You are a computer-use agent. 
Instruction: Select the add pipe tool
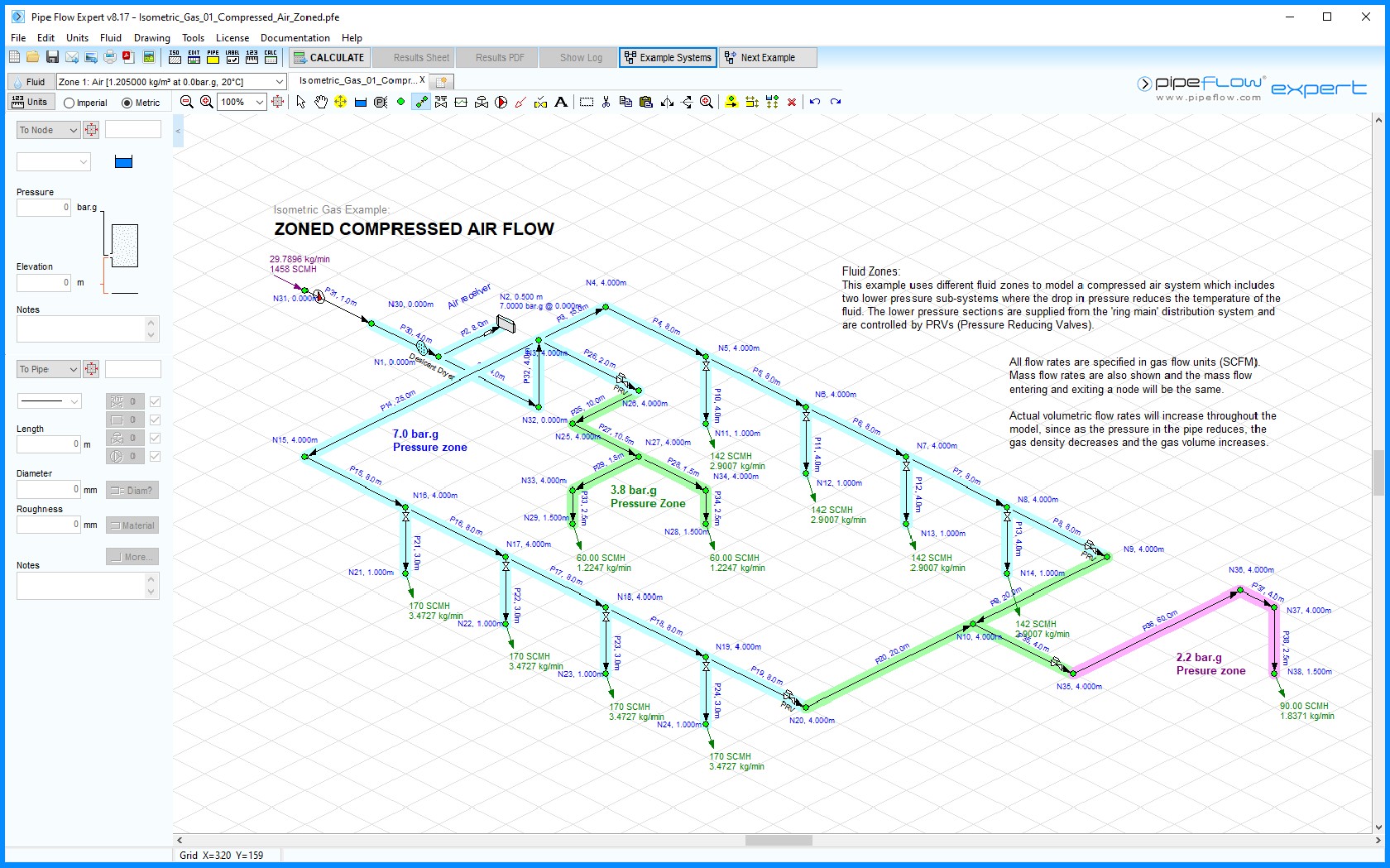(x=421, y=102)
